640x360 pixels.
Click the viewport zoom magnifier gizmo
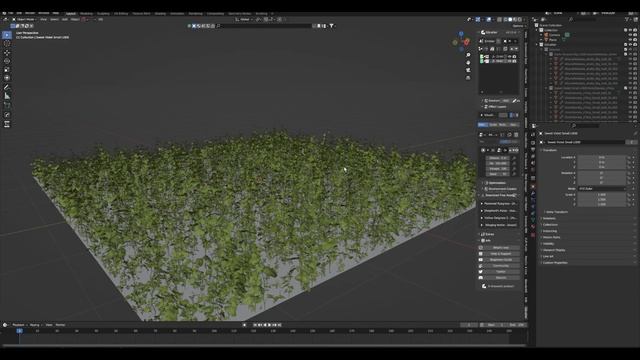(x=468, y=55)
